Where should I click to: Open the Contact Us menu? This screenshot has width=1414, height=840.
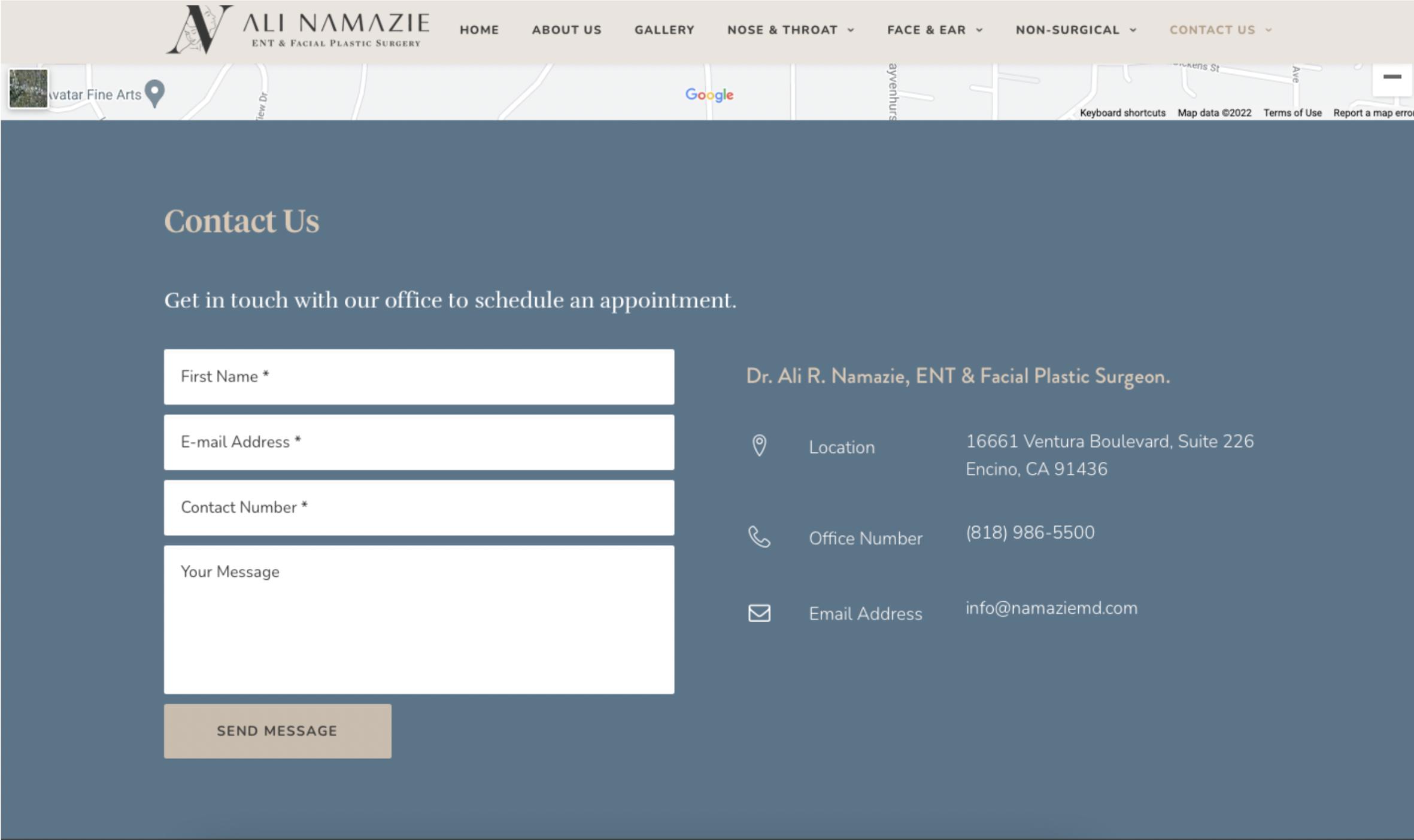pos(1212,30)
